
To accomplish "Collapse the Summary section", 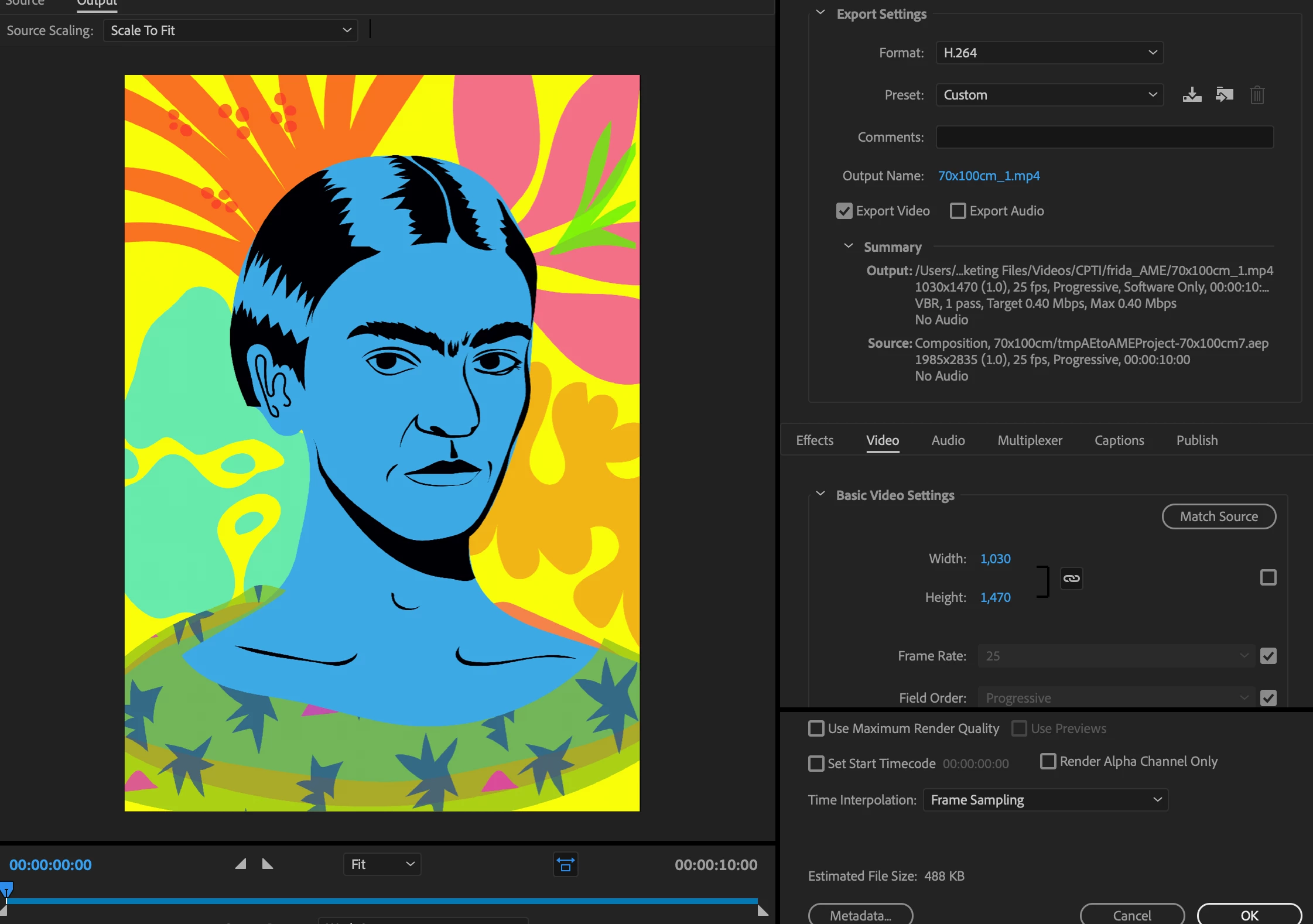I will (848, 247).
